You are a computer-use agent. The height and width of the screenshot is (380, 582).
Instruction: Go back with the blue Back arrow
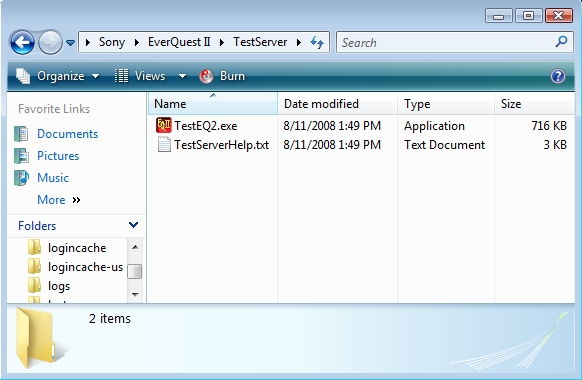pyautogui.click(x=22, y=42)
